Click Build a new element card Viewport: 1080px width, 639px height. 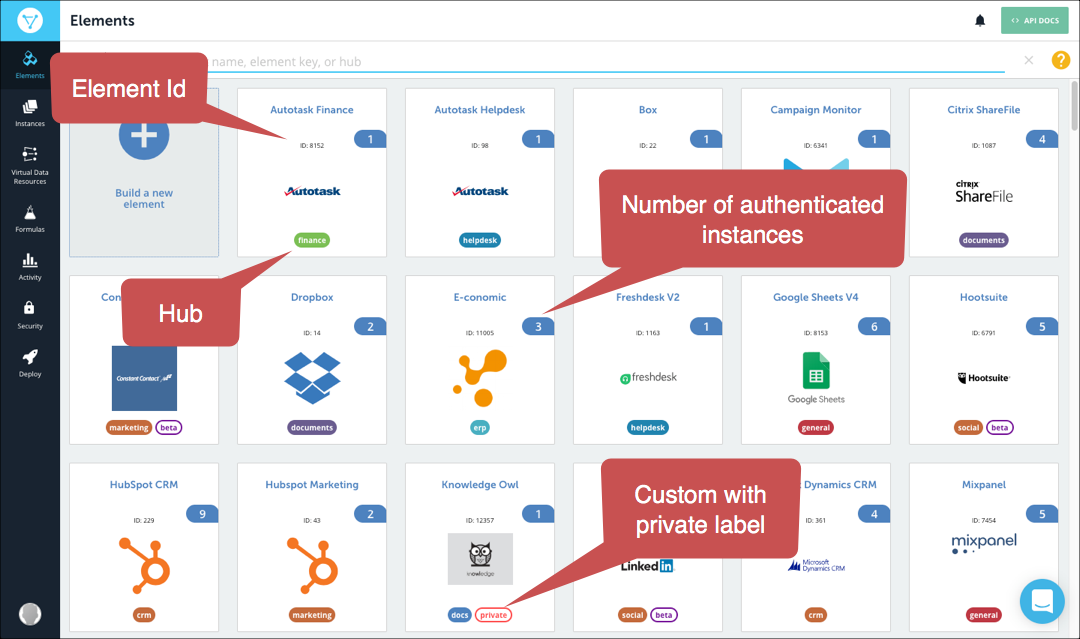tap(144, 172)
